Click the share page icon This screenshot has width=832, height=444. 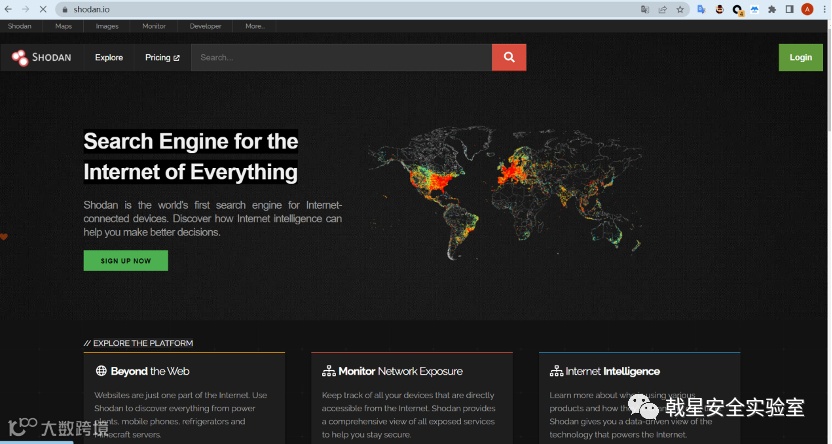pos(663,10)
